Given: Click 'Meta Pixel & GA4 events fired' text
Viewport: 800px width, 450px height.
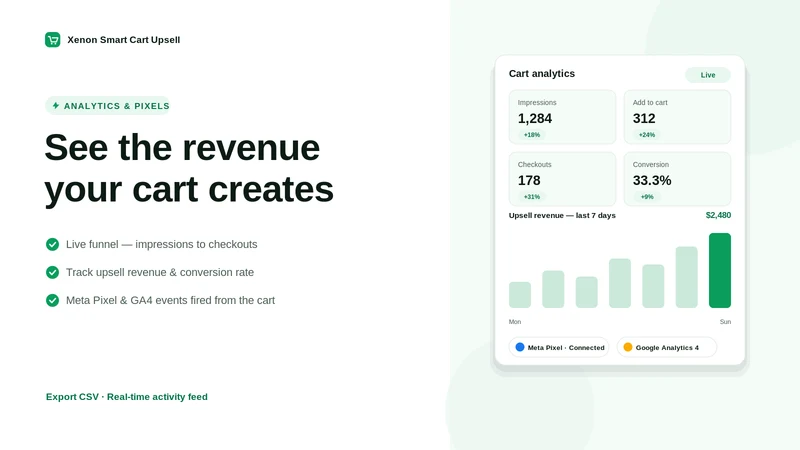Looking at the screenshot, I should 139,301.
